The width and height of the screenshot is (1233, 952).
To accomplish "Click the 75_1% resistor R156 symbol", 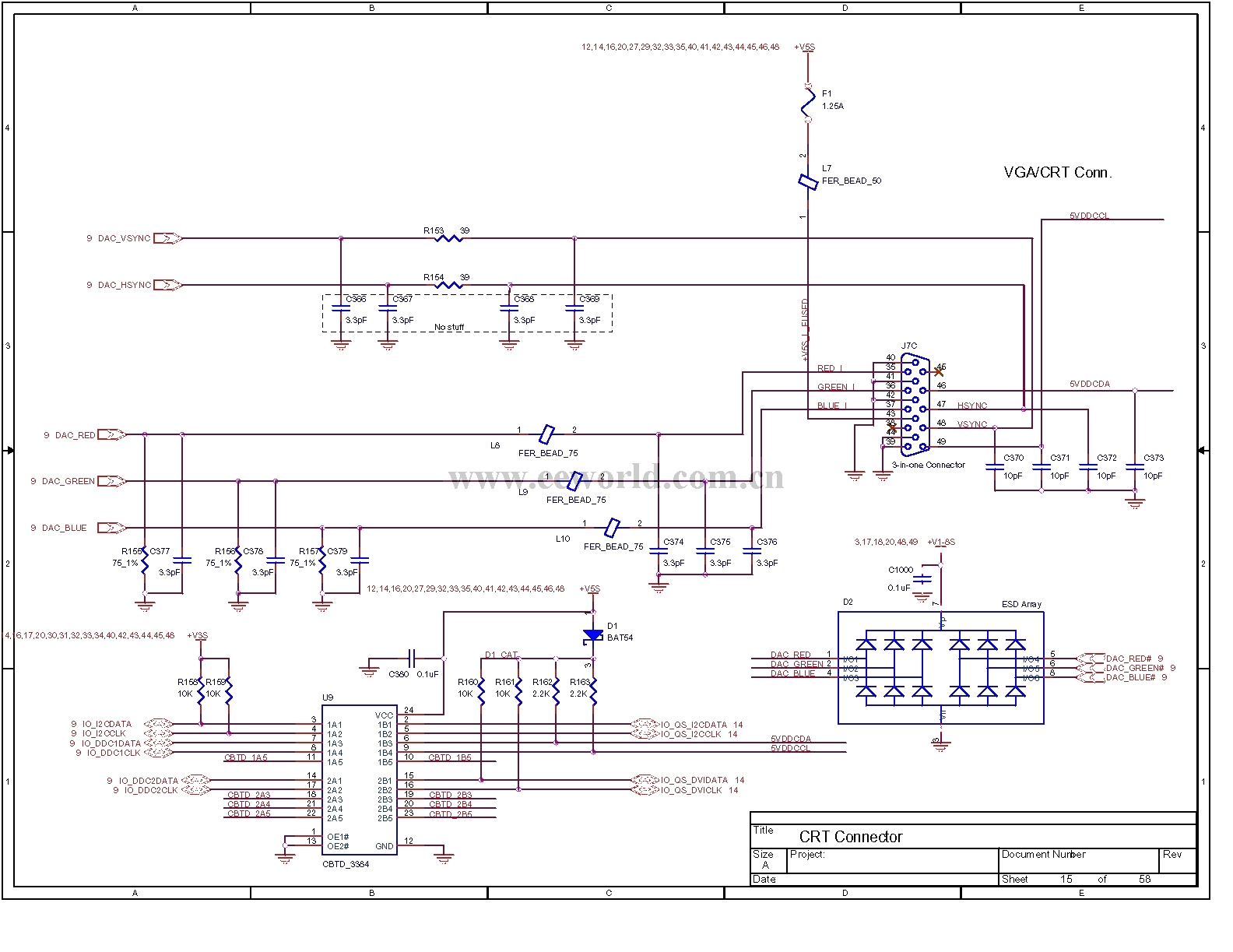I will (x=238, y=560).
